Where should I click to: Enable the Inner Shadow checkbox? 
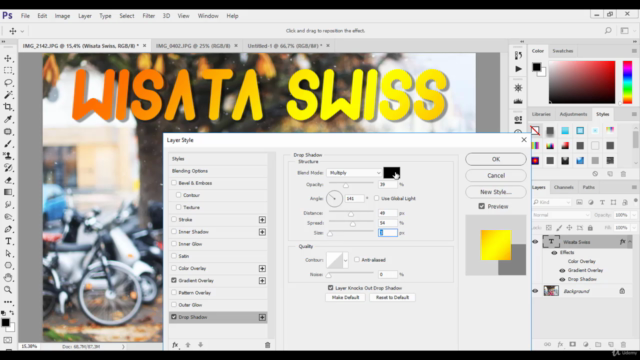point(174,232)
